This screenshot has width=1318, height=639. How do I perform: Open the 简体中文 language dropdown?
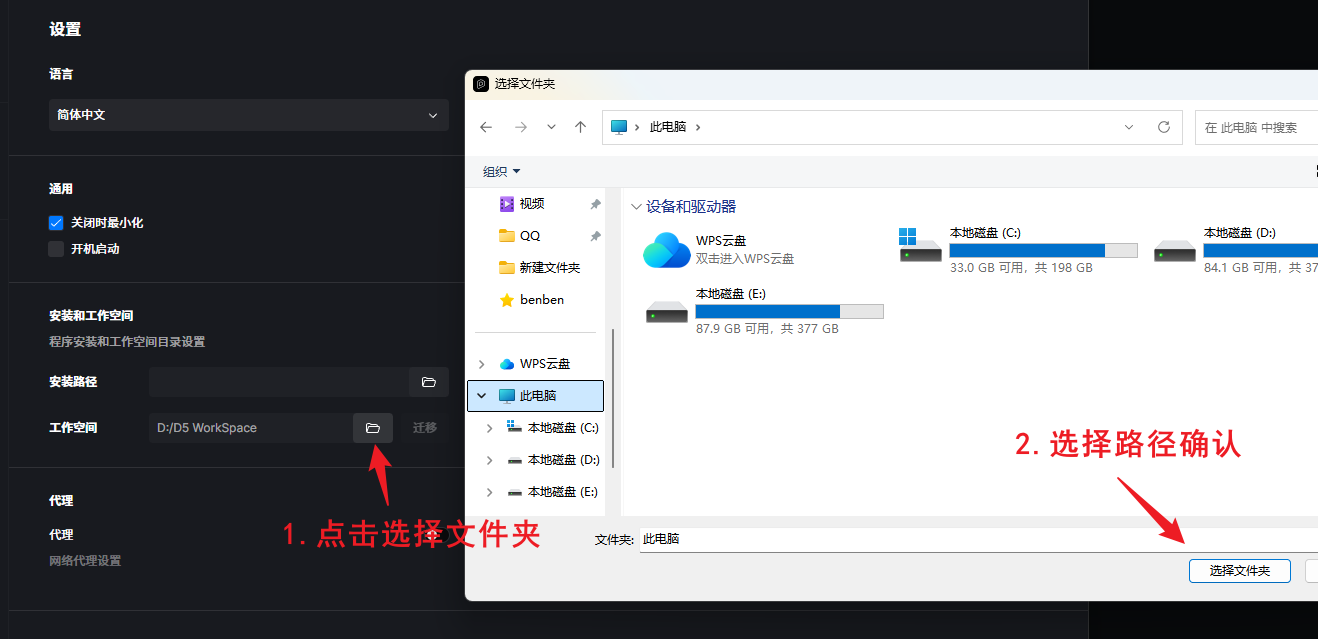(248, 115)
